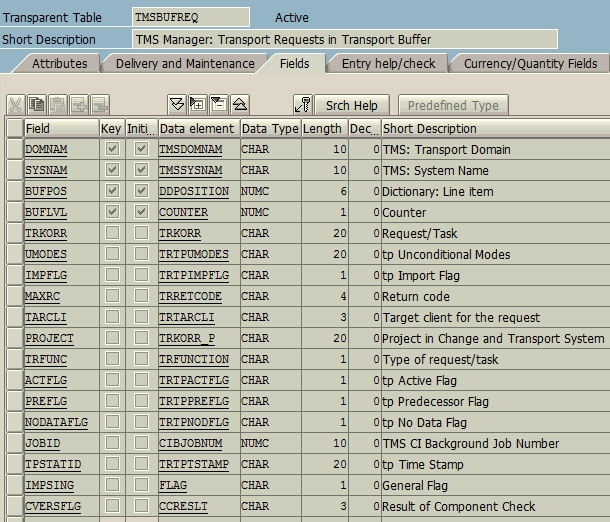Screen dimensions: 610x522
Task: Click the Length column header
Action: (324, 128)
